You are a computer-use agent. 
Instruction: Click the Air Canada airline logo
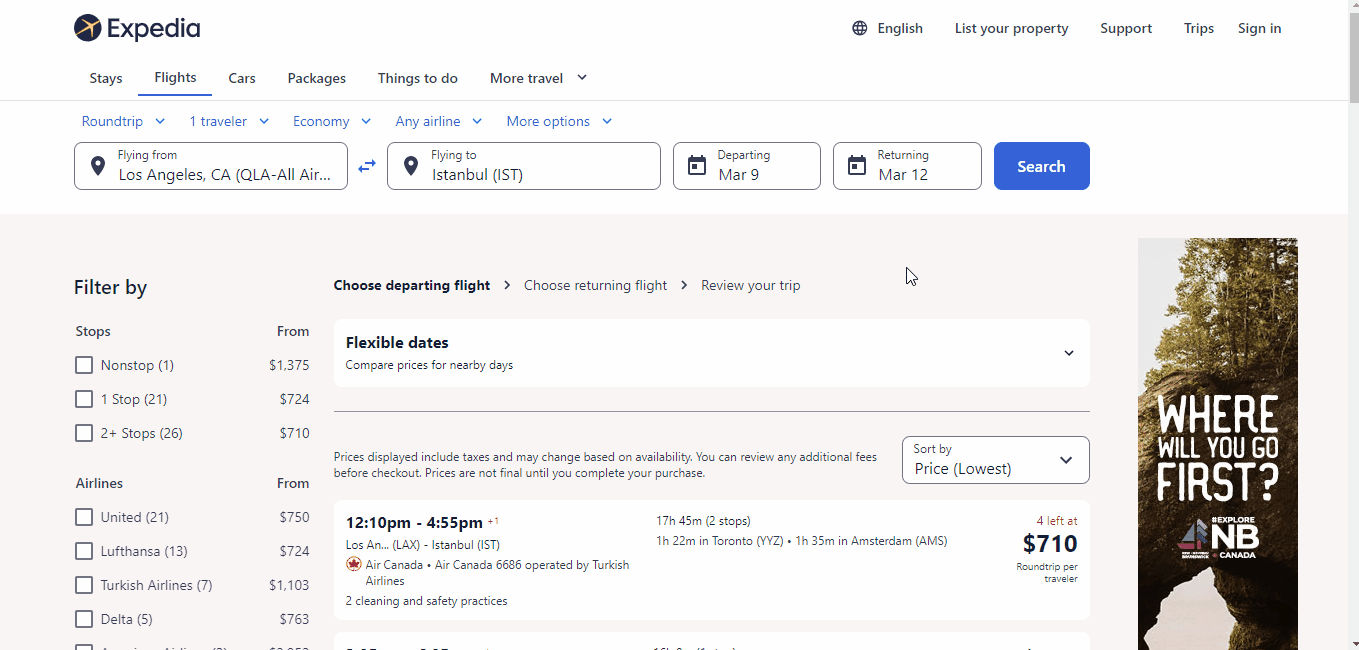pyautogui.click(x=353, y=564)
